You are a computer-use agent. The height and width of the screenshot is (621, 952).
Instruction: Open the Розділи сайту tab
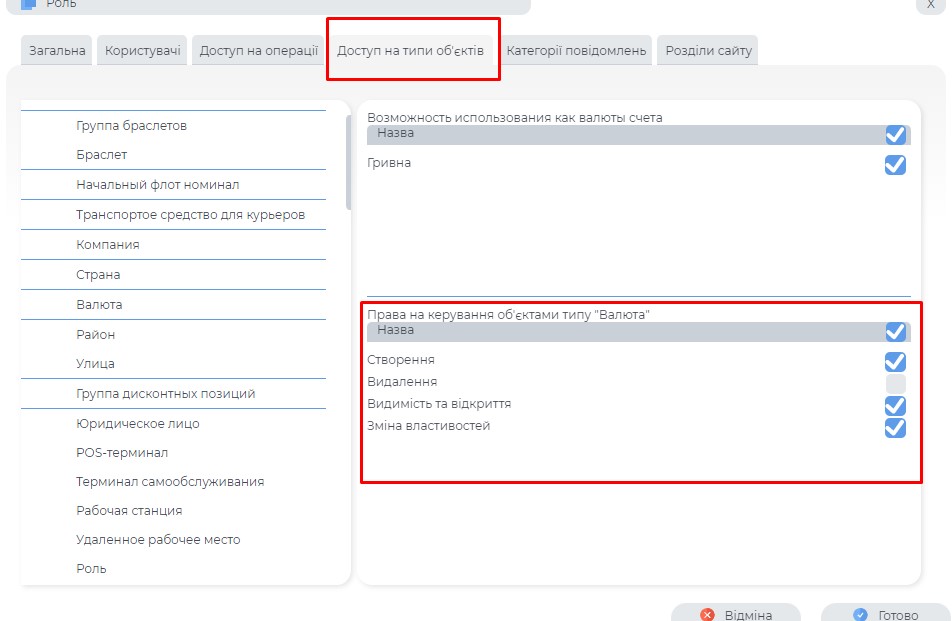click(708, 50)
